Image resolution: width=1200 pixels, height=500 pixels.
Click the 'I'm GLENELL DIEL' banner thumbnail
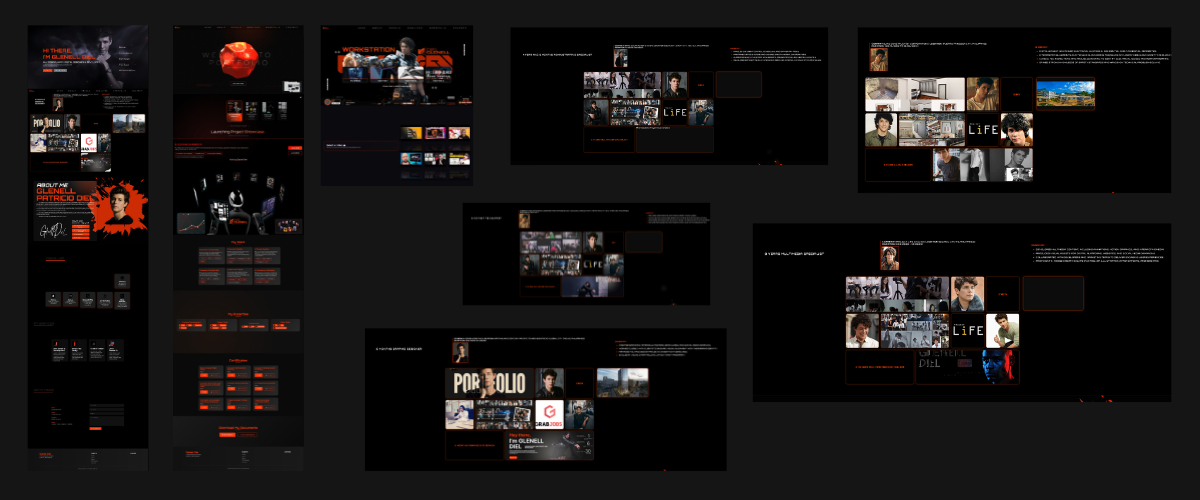[549, 445]
